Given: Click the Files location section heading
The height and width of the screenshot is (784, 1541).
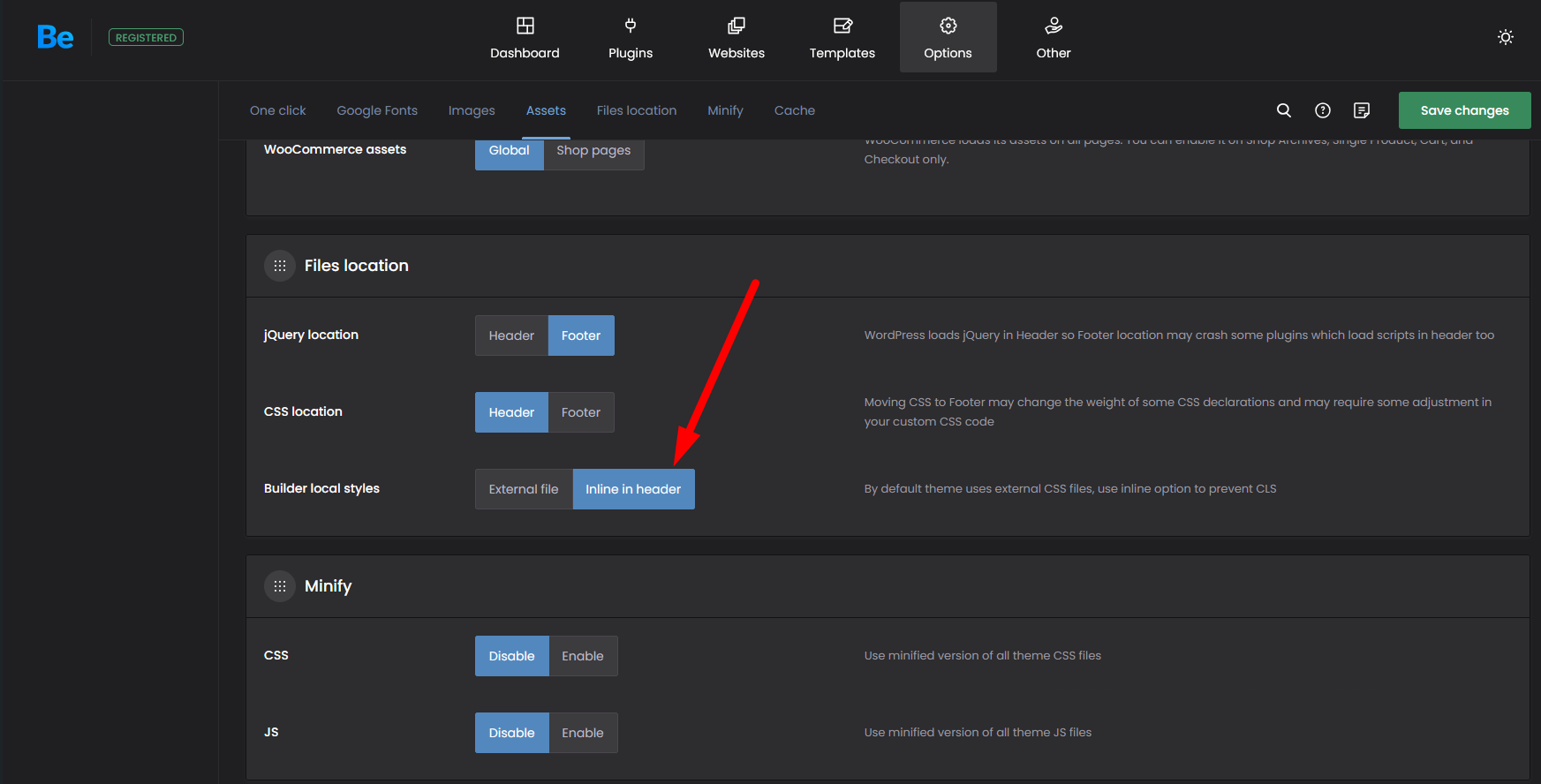Looking at the screenshot, I should click(357, 266).
